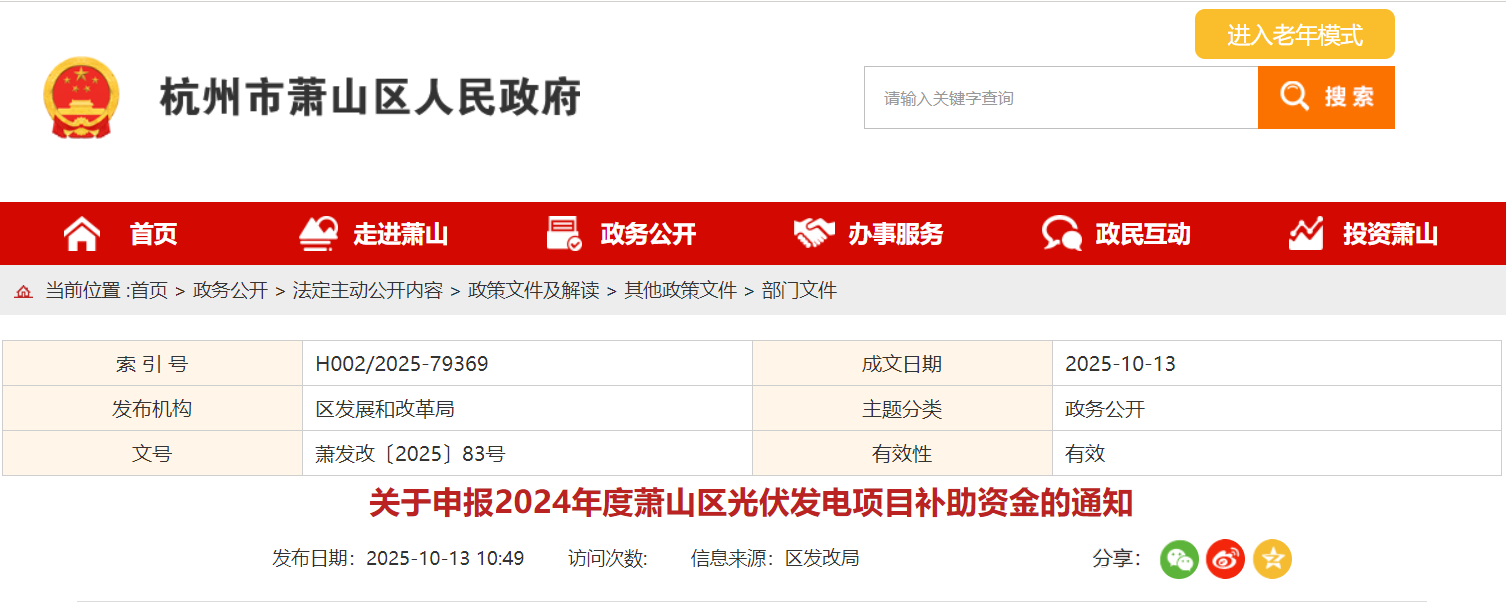This screenshot has height=616, width=1506.
Task: Enable elderly mode with 进入老年模式
Action: click(x=1294, y=35)
